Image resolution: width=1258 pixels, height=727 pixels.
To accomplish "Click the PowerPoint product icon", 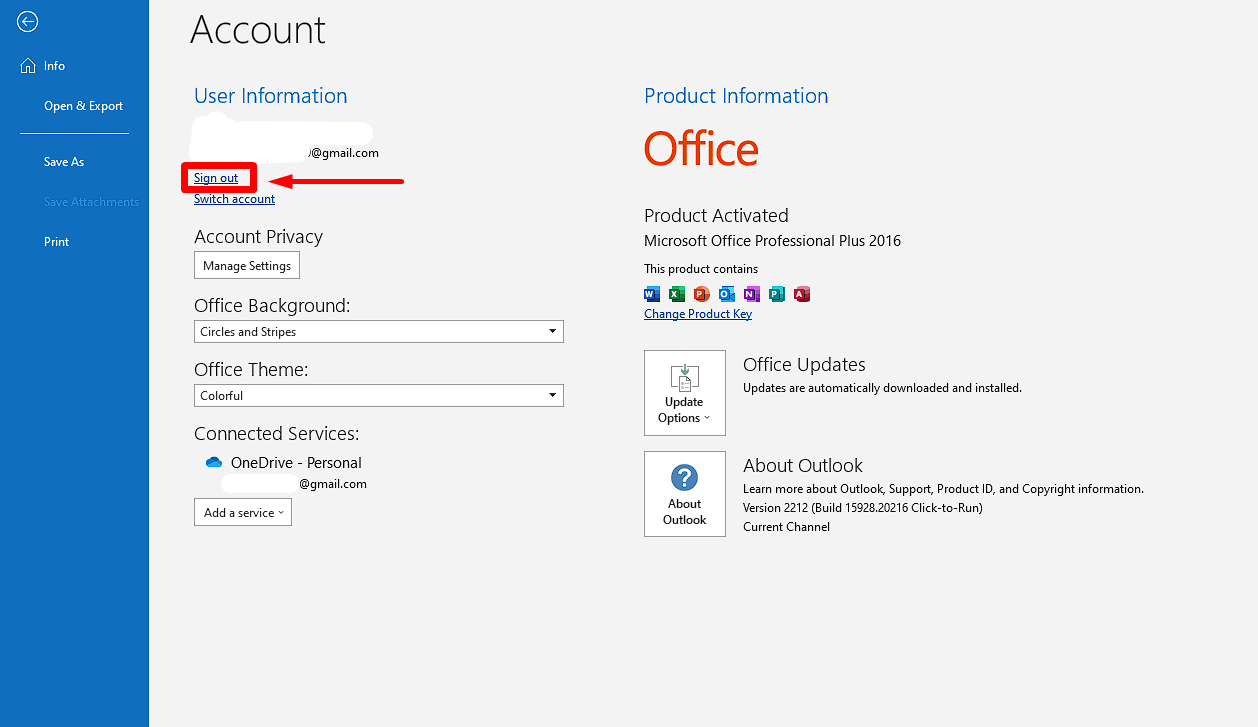I will (702, 294).
